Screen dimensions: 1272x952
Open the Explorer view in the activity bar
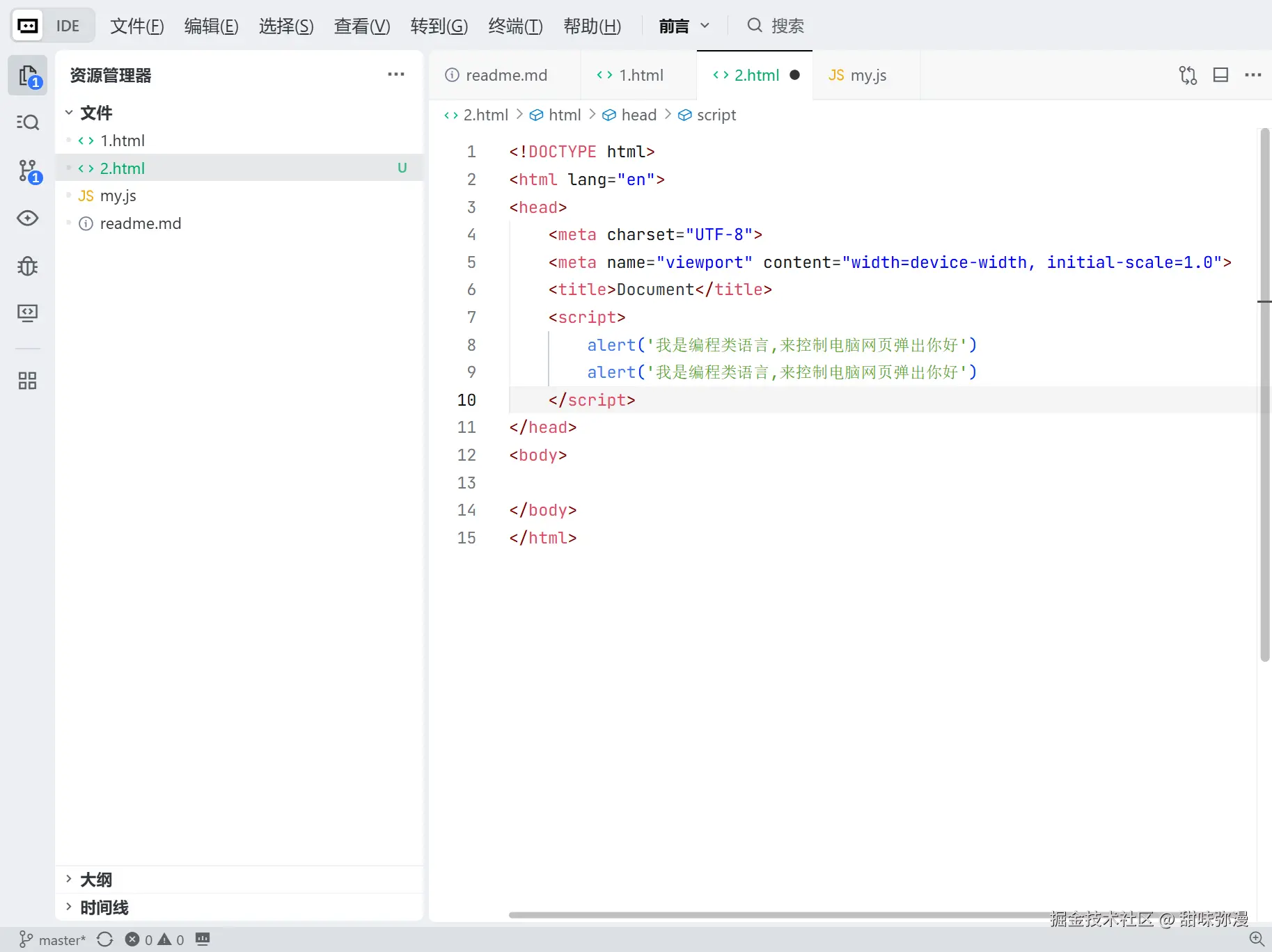28,76
